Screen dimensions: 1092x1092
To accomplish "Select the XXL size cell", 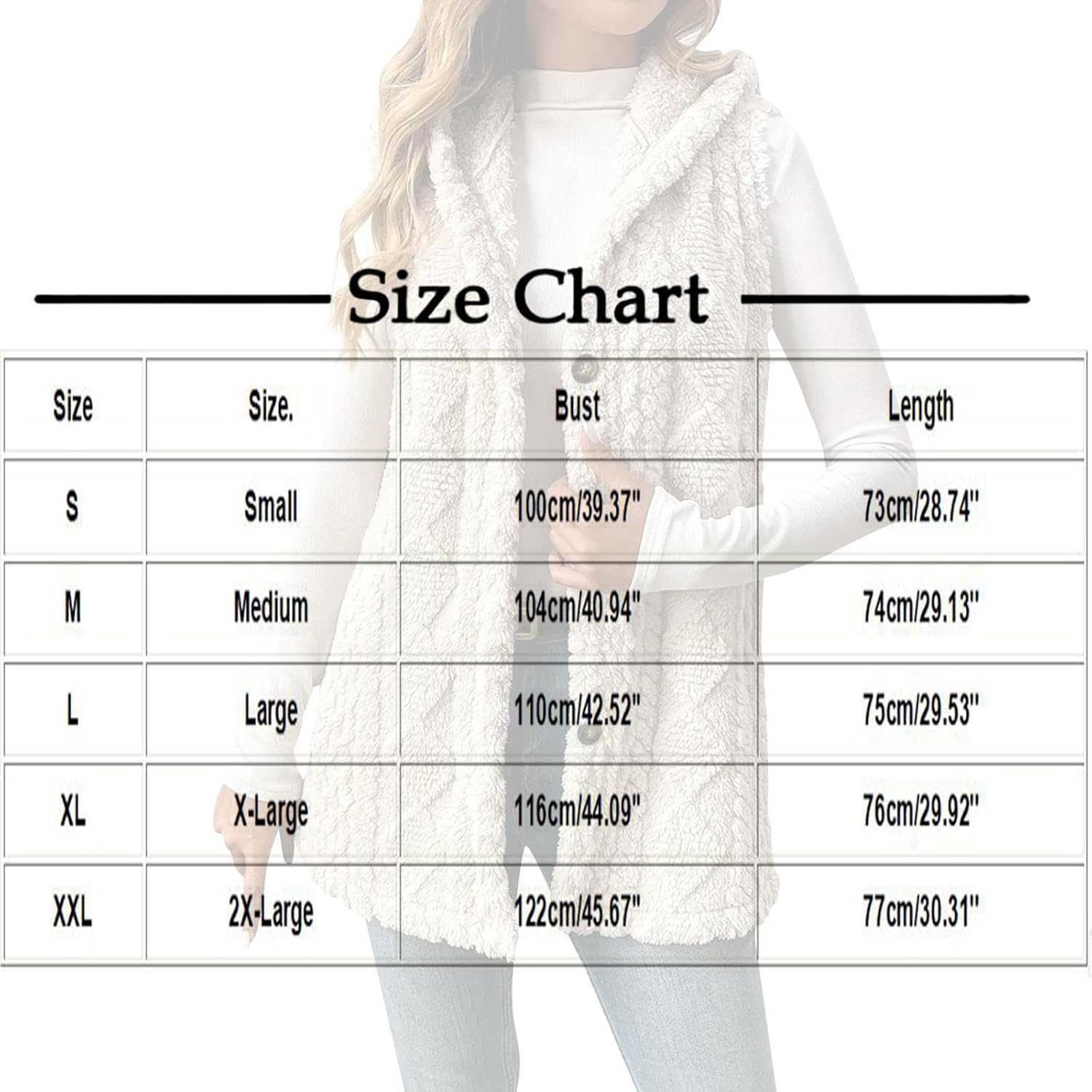I will point(72,912).
